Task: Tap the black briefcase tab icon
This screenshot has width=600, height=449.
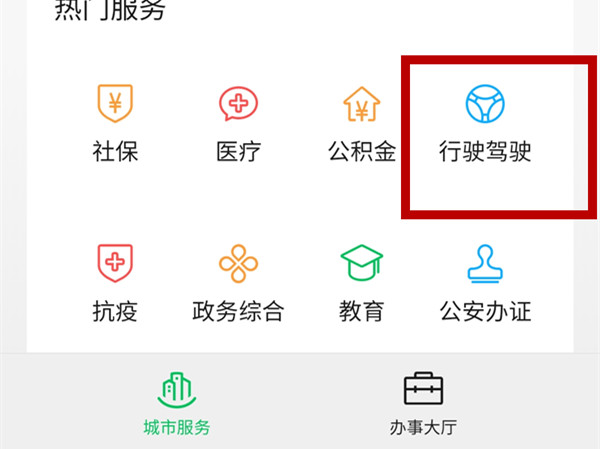Action: [x=423, y=389]
